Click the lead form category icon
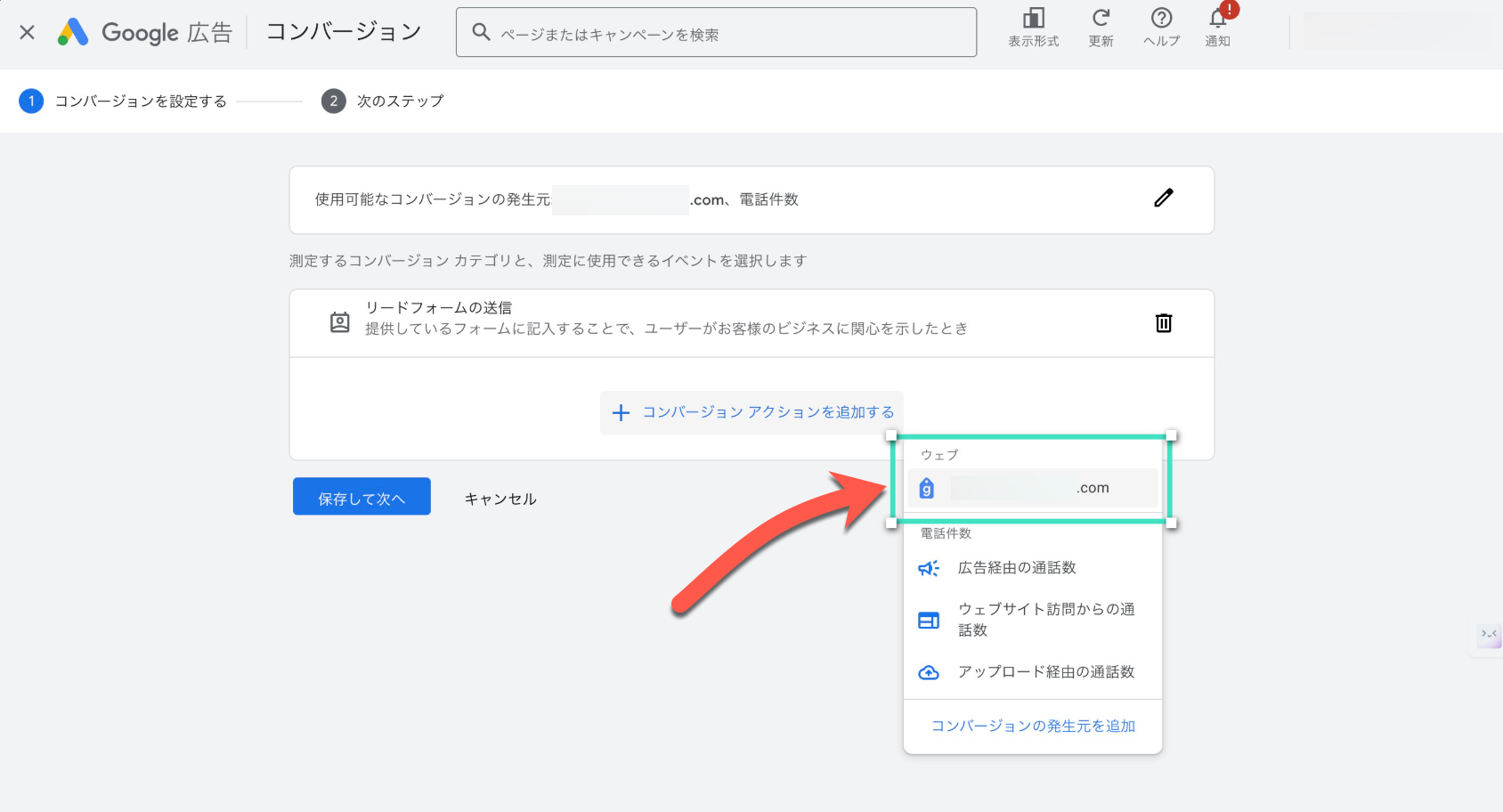 (340, 322)
